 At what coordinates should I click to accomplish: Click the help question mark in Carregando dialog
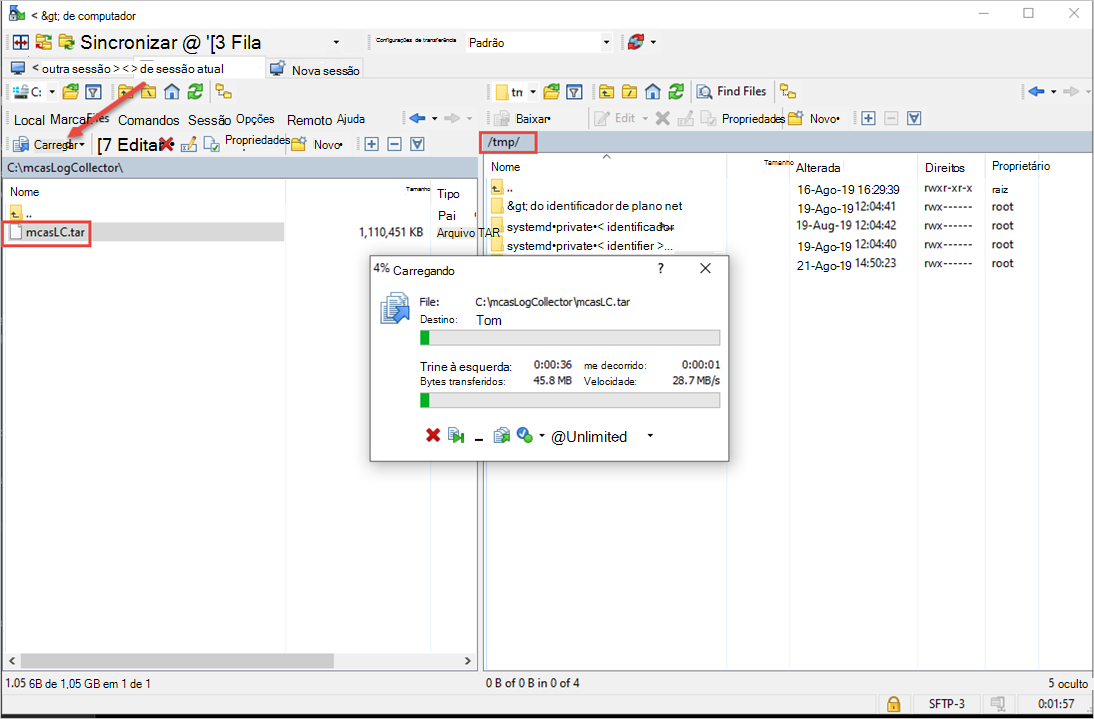(x=661, y=269)
